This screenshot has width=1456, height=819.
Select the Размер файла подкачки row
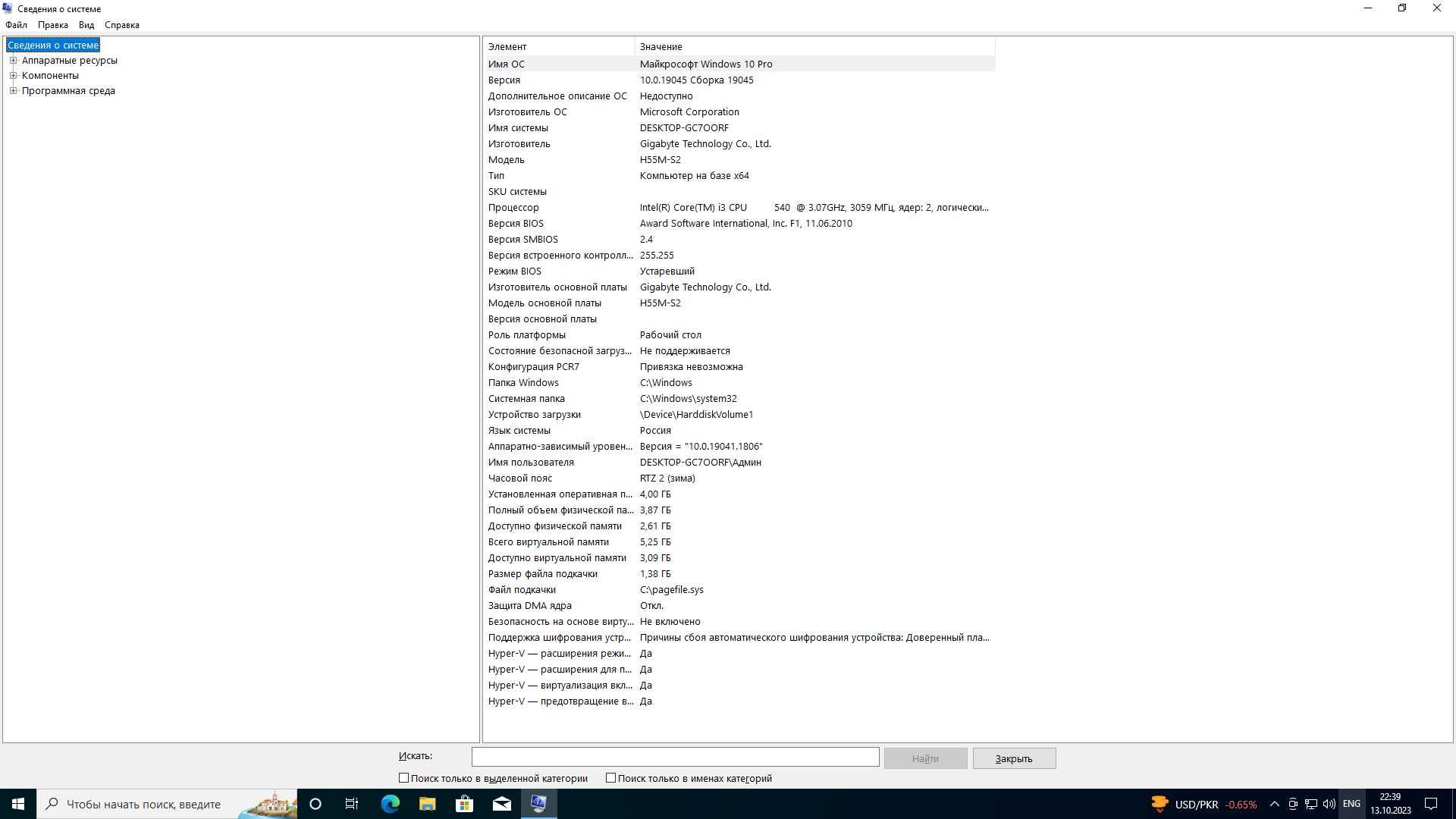tap(739, 574)
